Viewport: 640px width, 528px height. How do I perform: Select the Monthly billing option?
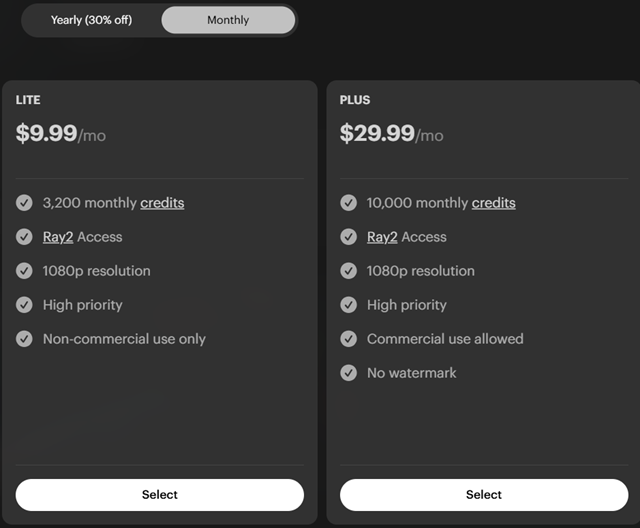(228, 20)
